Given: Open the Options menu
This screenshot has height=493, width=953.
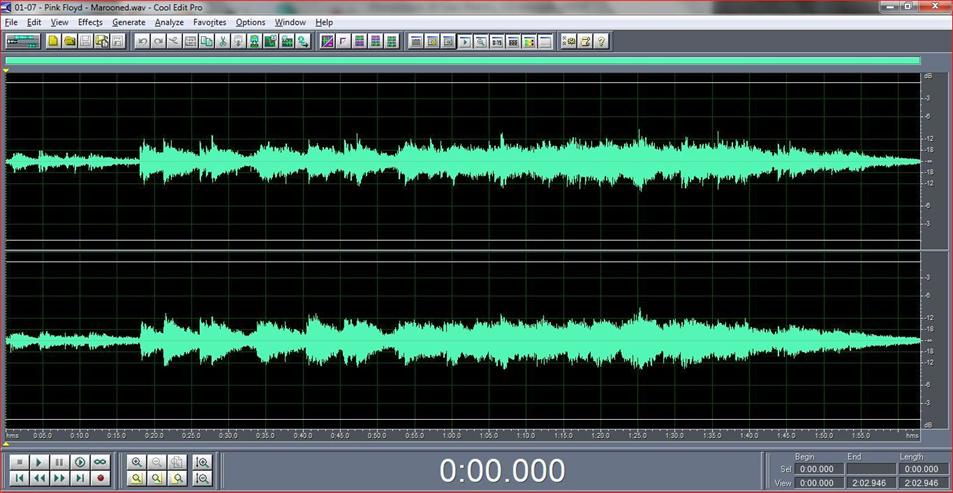Looking at the screenshot, I should 250,22.
